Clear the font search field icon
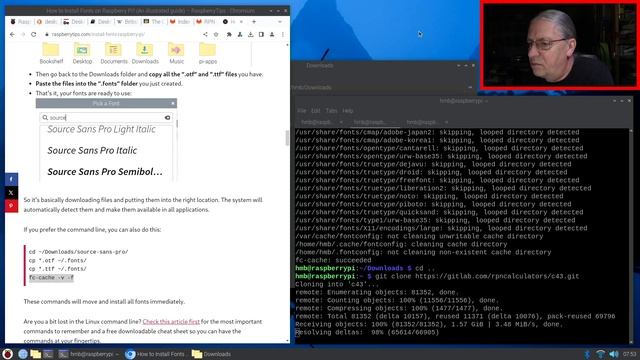The width and height of the screenshot is (640, 360). click(167, 118)
